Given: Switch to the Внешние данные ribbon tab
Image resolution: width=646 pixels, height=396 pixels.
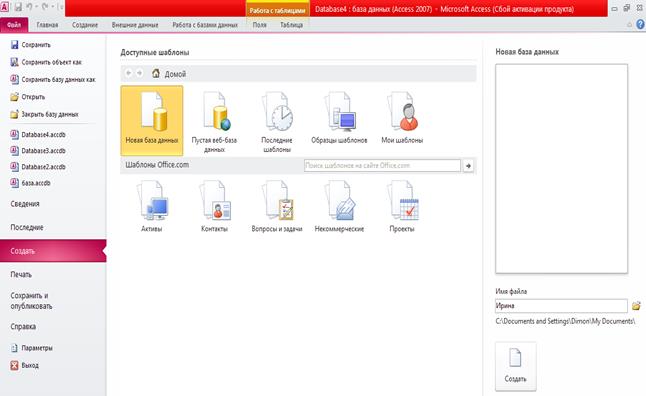Looking at the screenshot, I should [x=135, y=25].
